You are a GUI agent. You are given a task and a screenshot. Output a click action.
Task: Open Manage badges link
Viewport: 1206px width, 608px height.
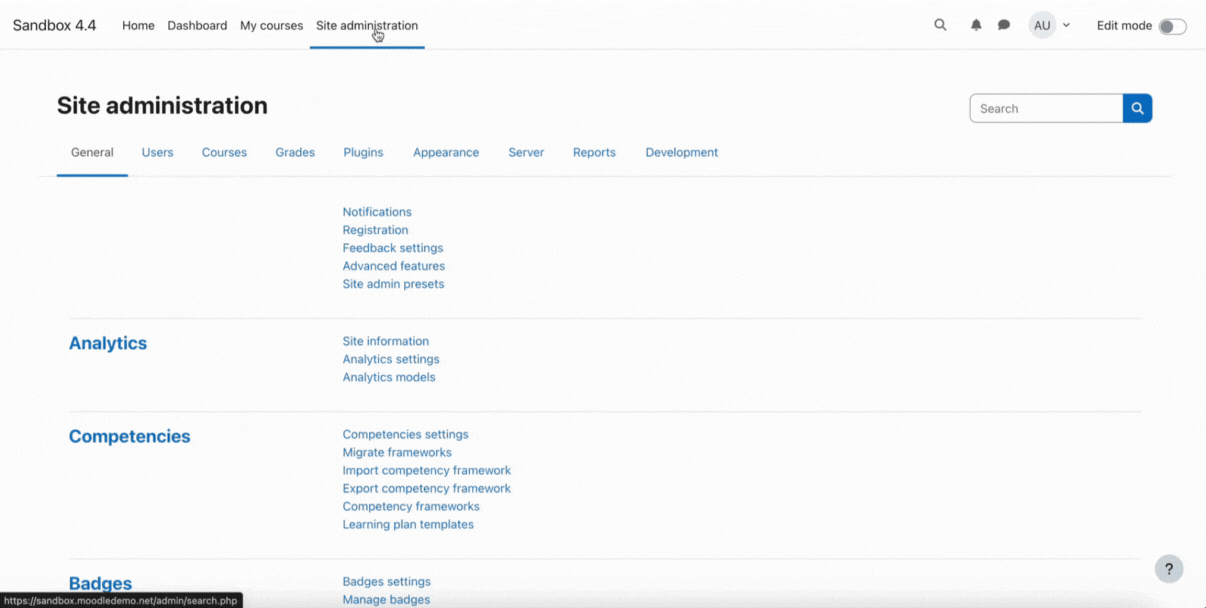point(386,599)
